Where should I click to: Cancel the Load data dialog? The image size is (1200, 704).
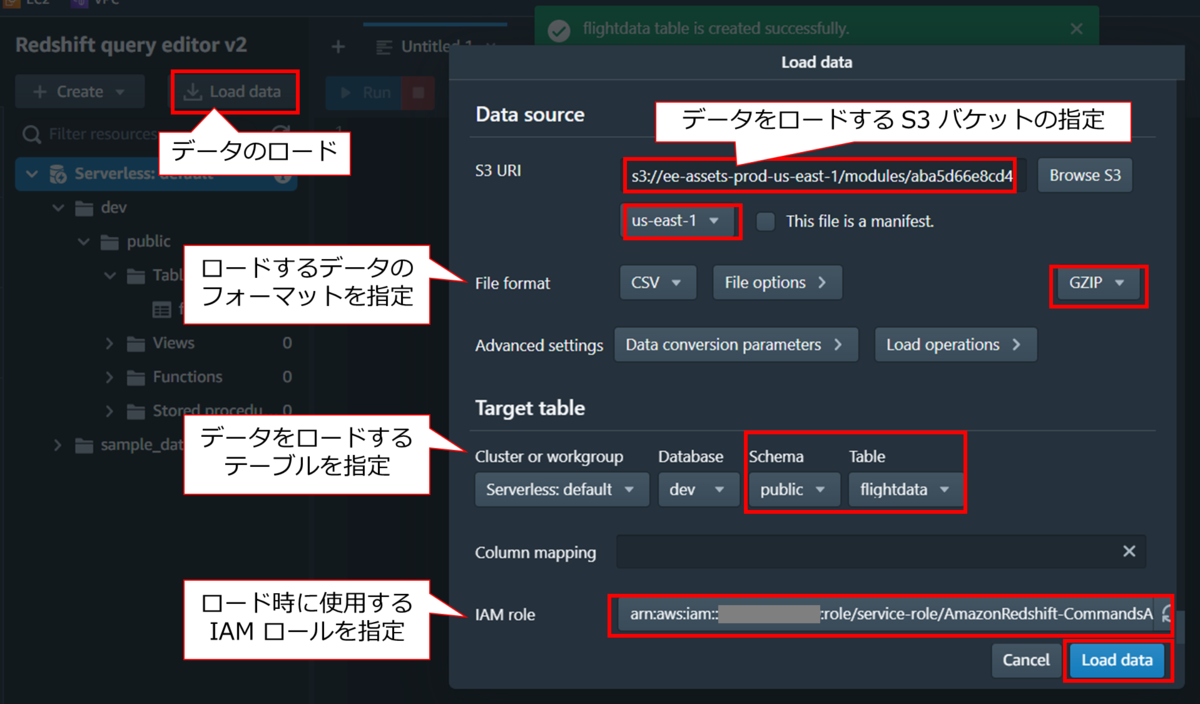[x=1026, y=660]
